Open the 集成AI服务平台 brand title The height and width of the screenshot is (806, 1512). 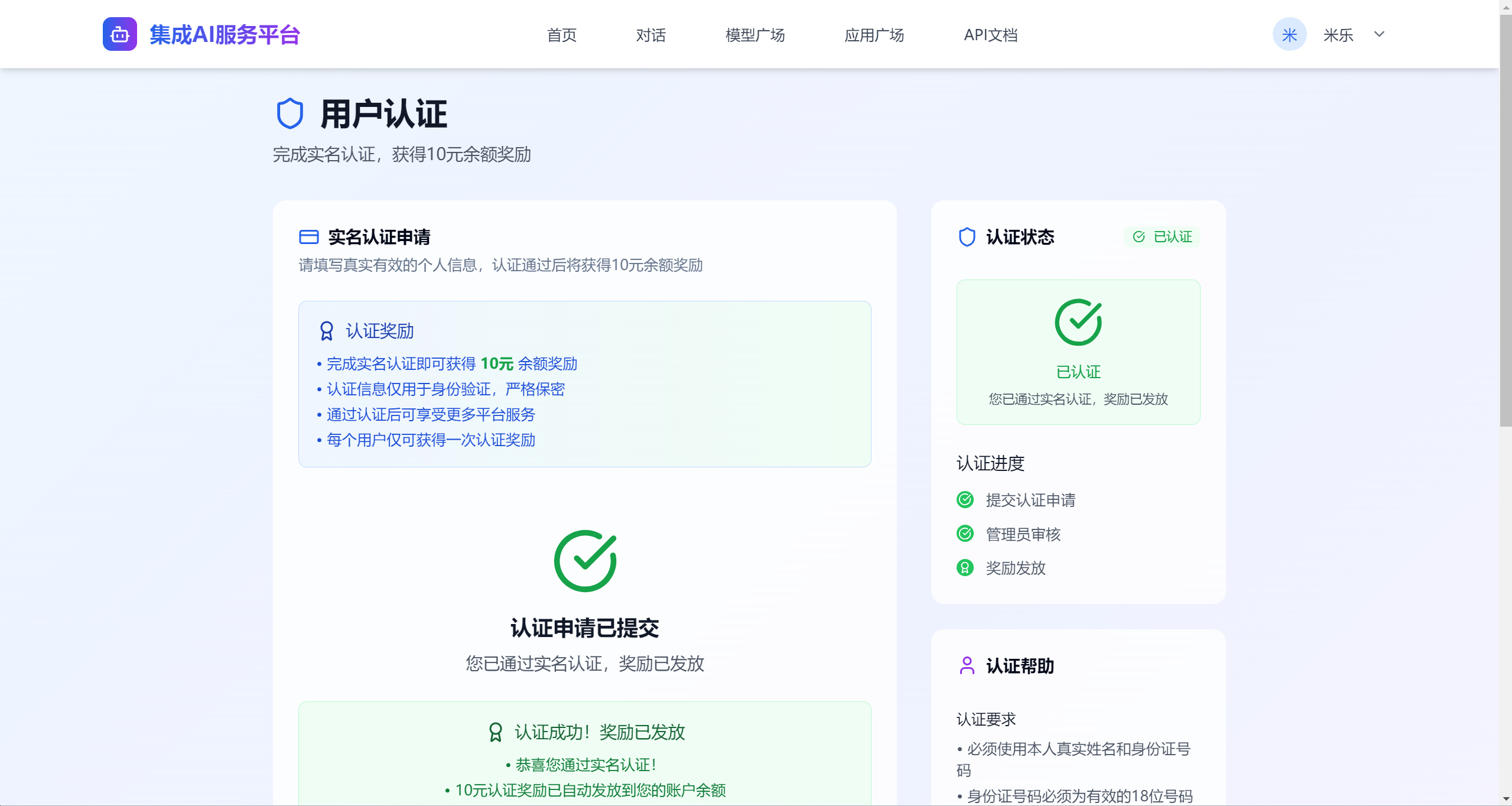[x=225, y=35]
